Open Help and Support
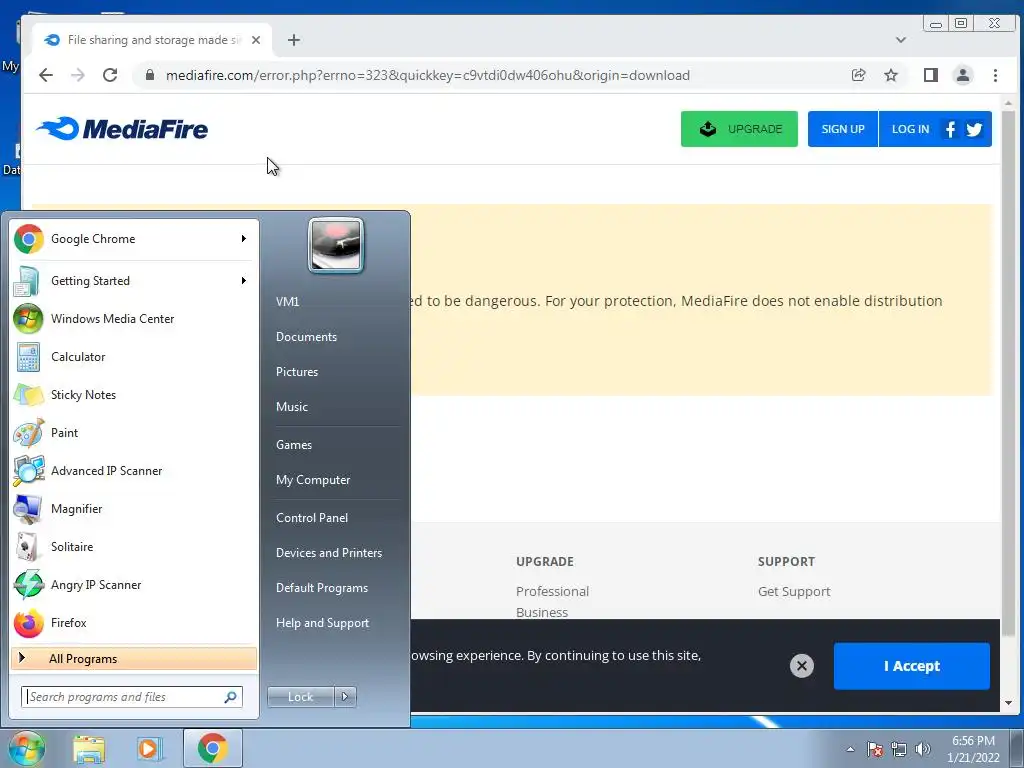The image size is (1024, 768). tap(323, 623)
